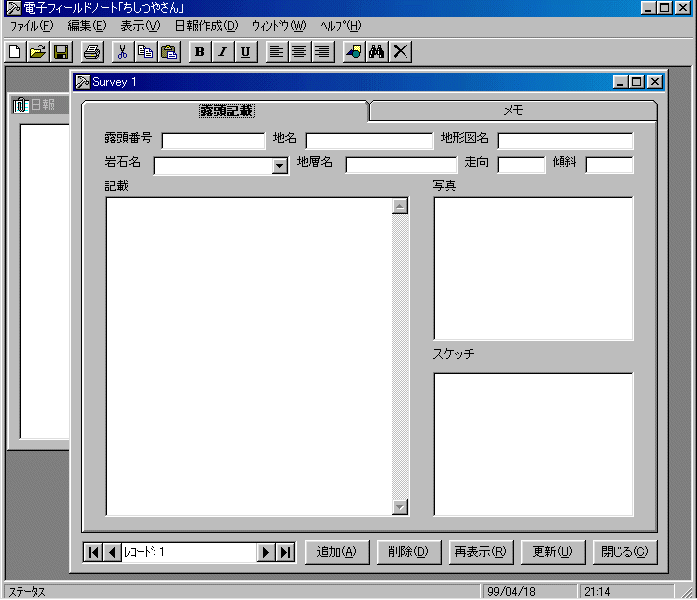Click the binoculars Find icon
This screenshot has width=697, height=600.
click(x=377, y=52)
